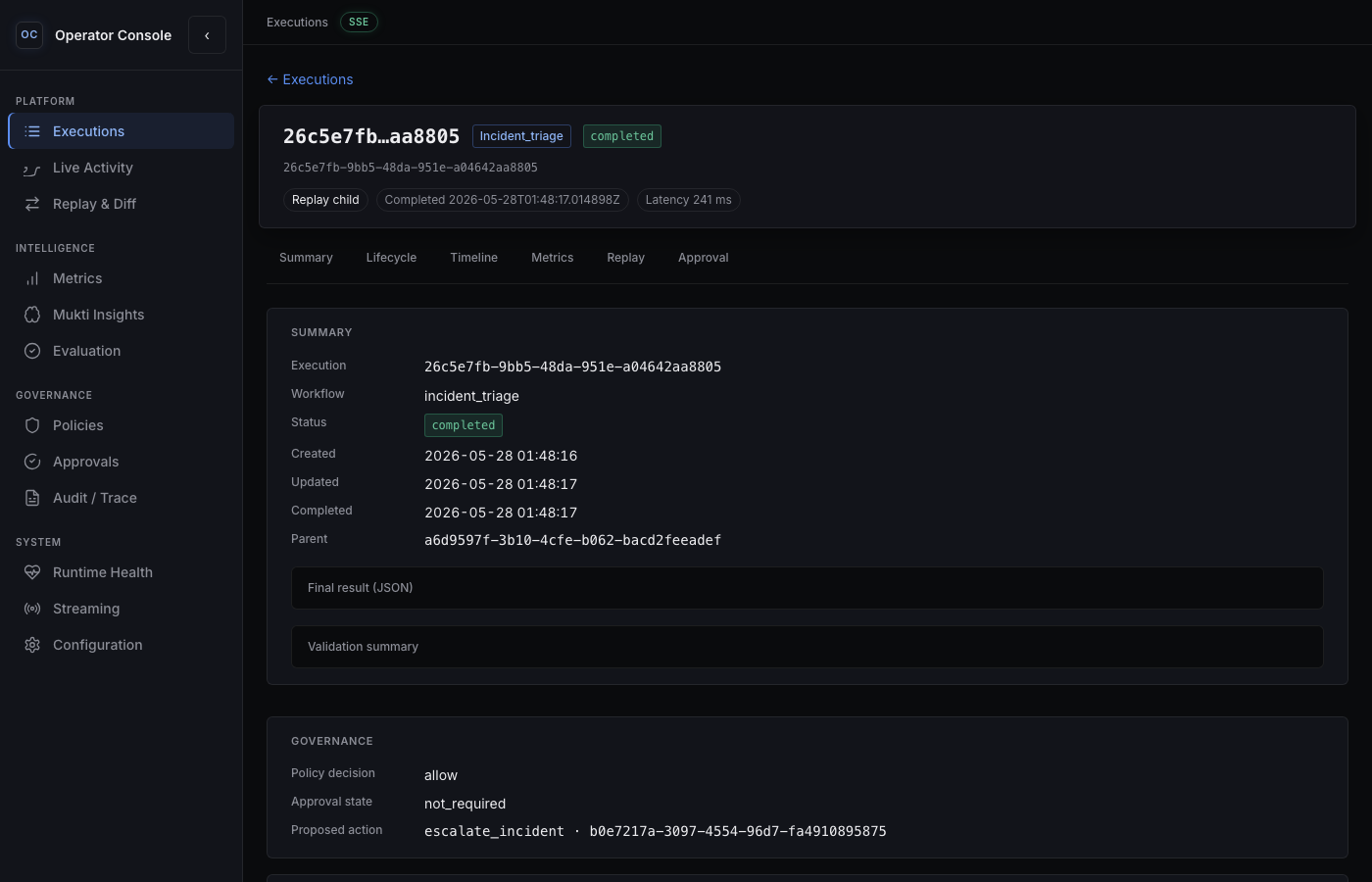Open the Replay tab

[x=625, y=258]
